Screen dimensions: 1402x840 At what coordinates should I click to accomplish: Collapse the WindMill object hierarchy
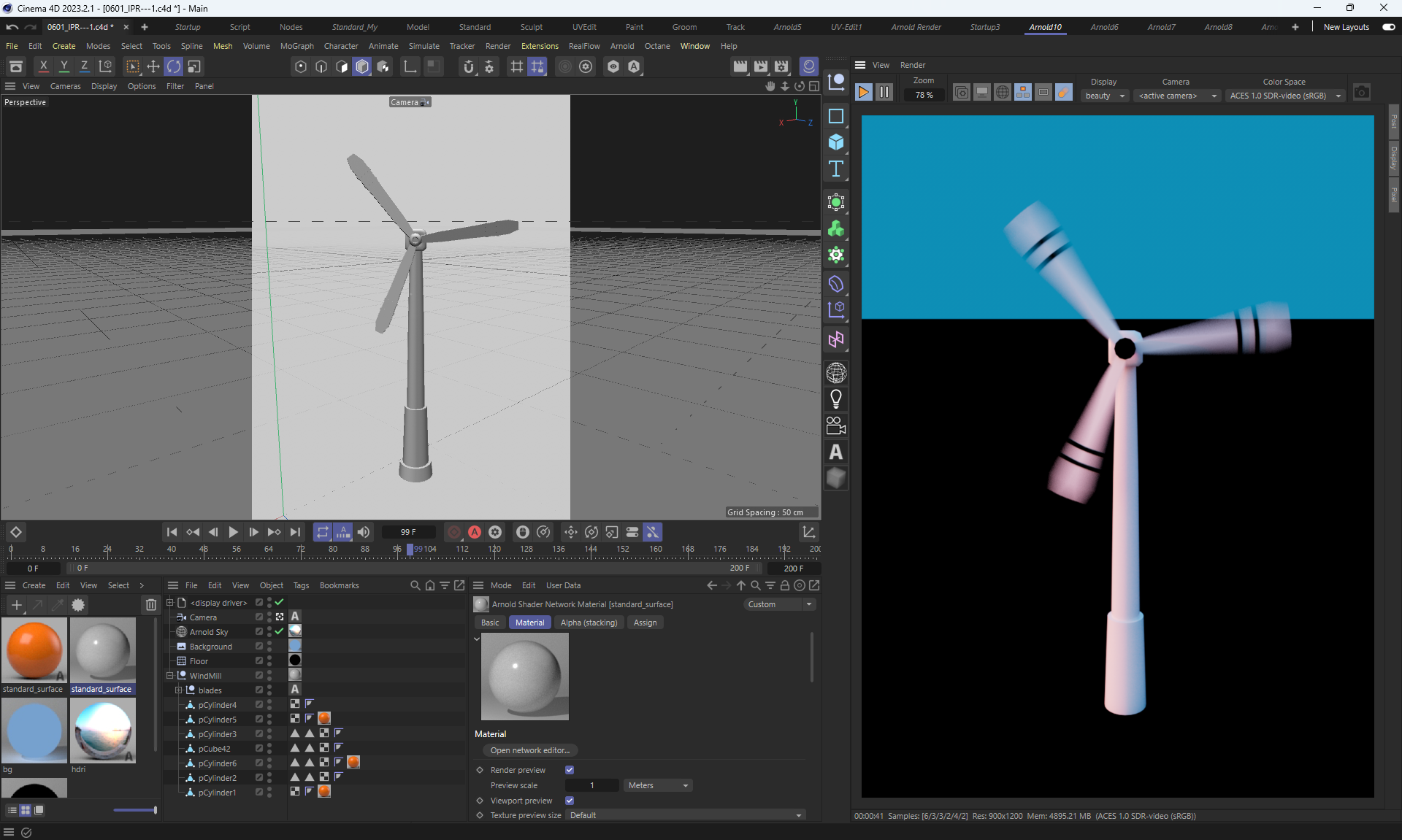tap(170, 676)
